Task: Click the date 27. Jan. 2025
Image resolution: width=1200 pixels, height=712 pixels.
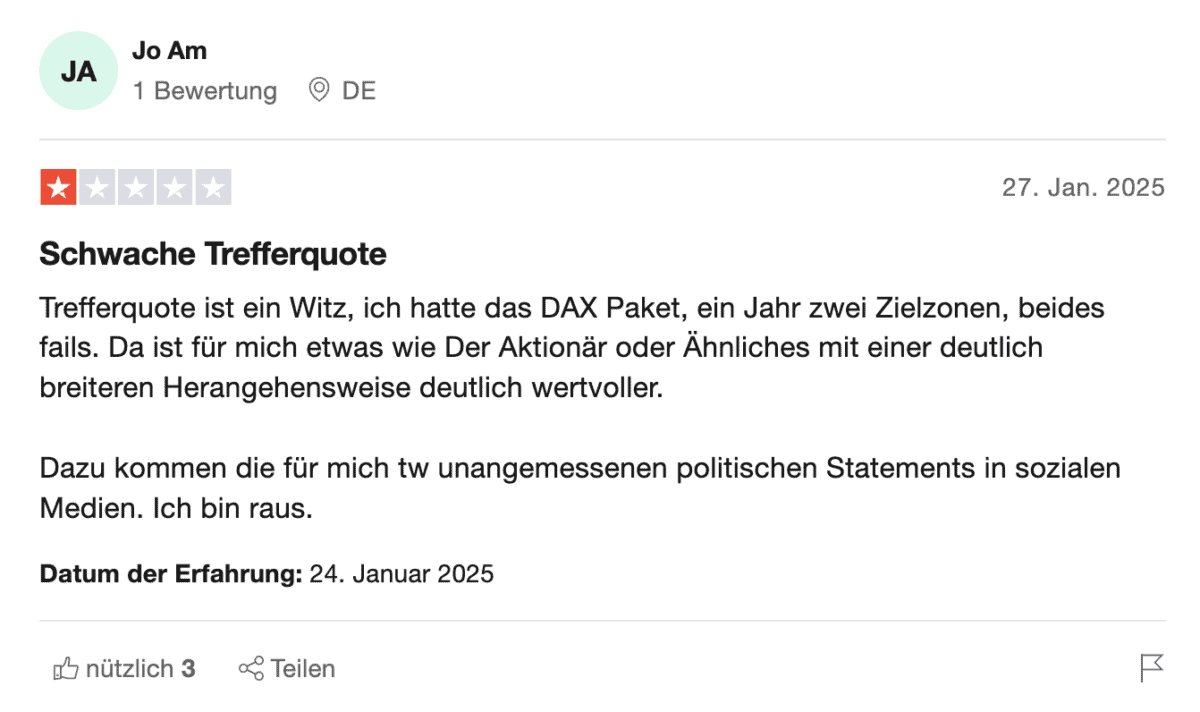Action: coord(1084,186)
